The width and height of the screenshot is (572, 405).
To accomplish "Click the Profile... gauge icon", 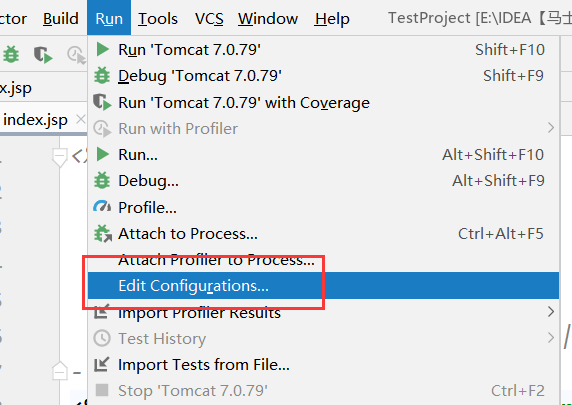I will 102,207.
